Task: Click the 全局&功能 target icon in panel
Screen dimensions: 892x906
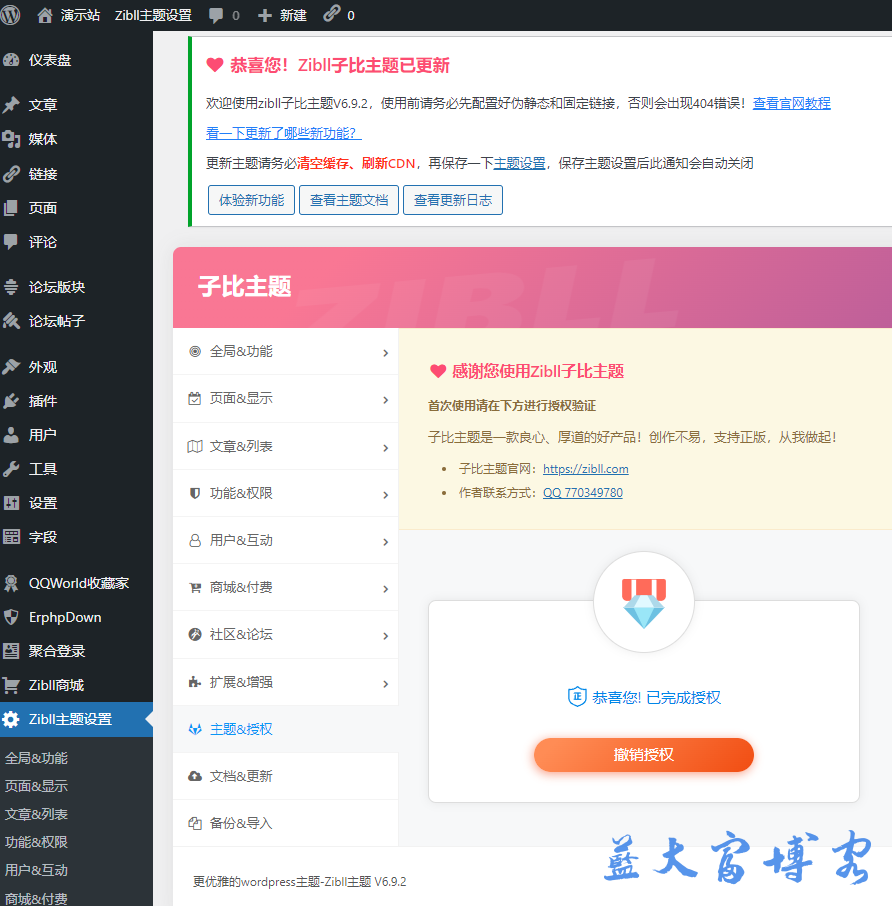Action: tap(195, 351)
